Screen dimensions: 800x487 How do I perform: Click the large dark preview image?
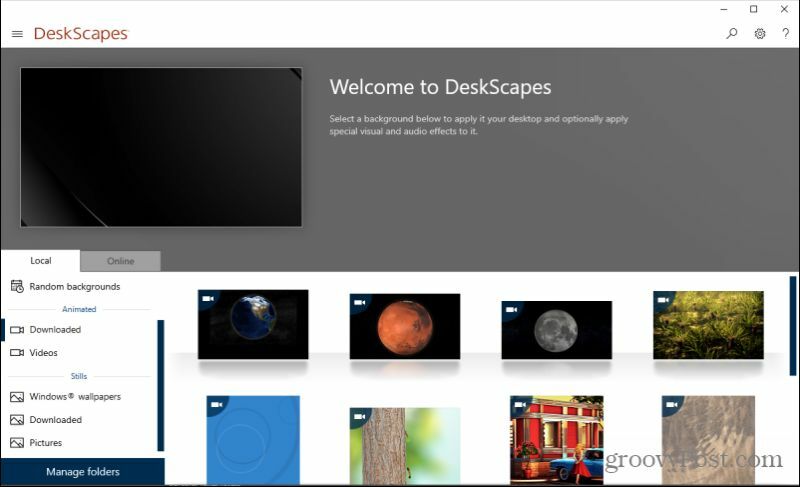click(x=161, y=147)
